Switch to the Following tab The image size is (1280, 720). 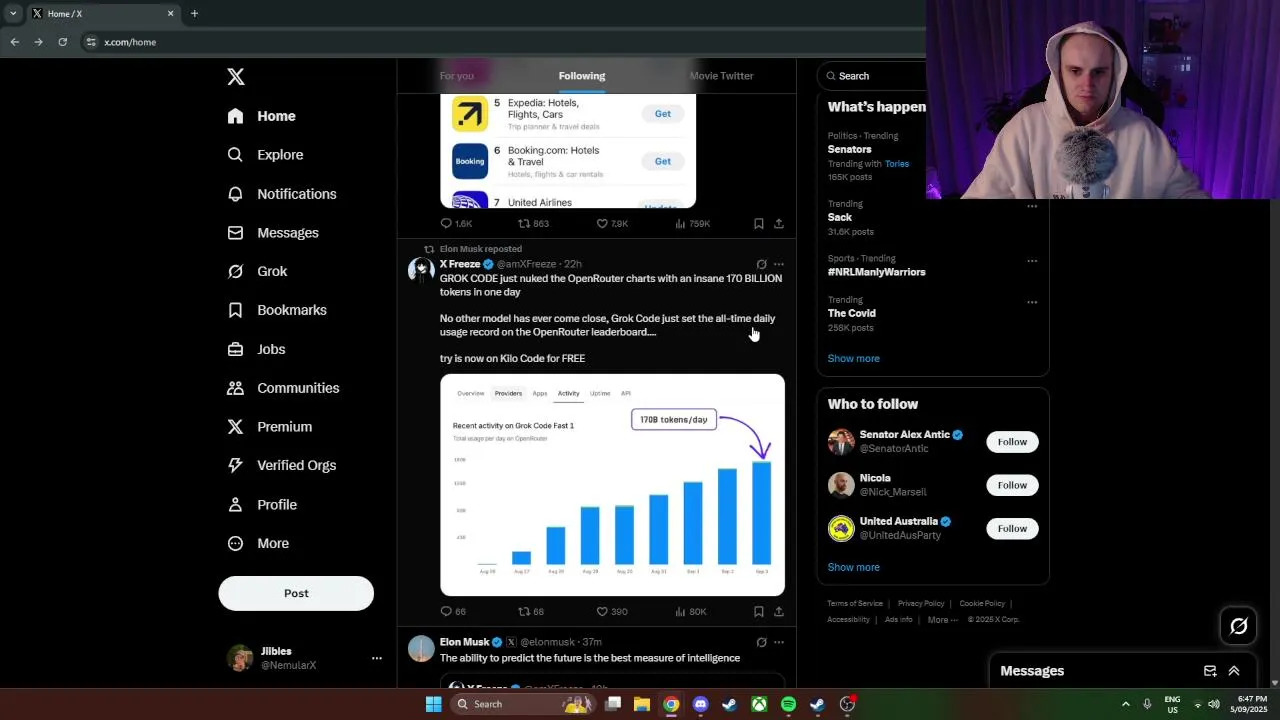tap(582, 76)
